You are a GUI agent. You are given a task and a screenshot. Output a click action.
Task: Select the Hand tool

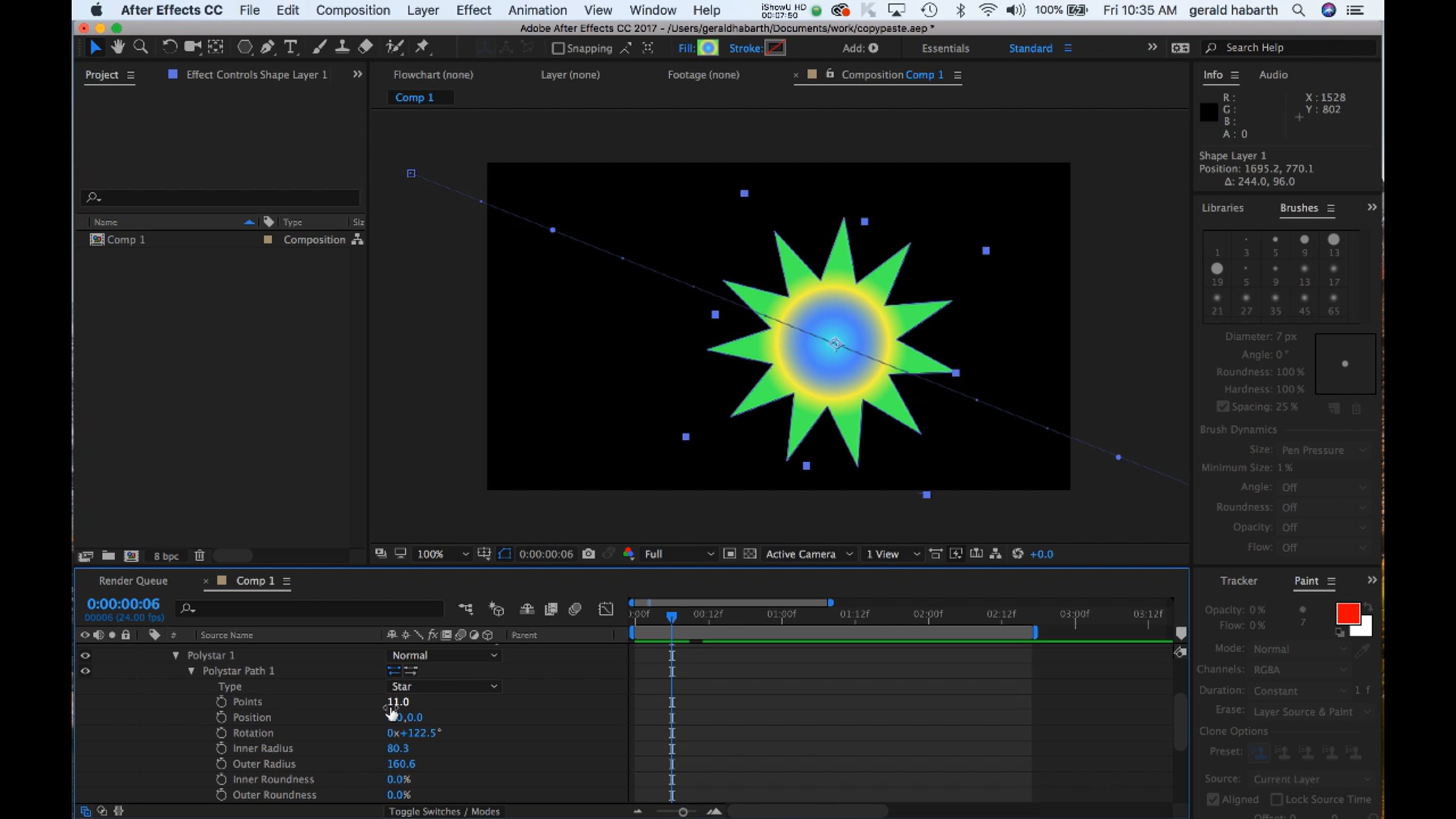click(x=118, y=47)
